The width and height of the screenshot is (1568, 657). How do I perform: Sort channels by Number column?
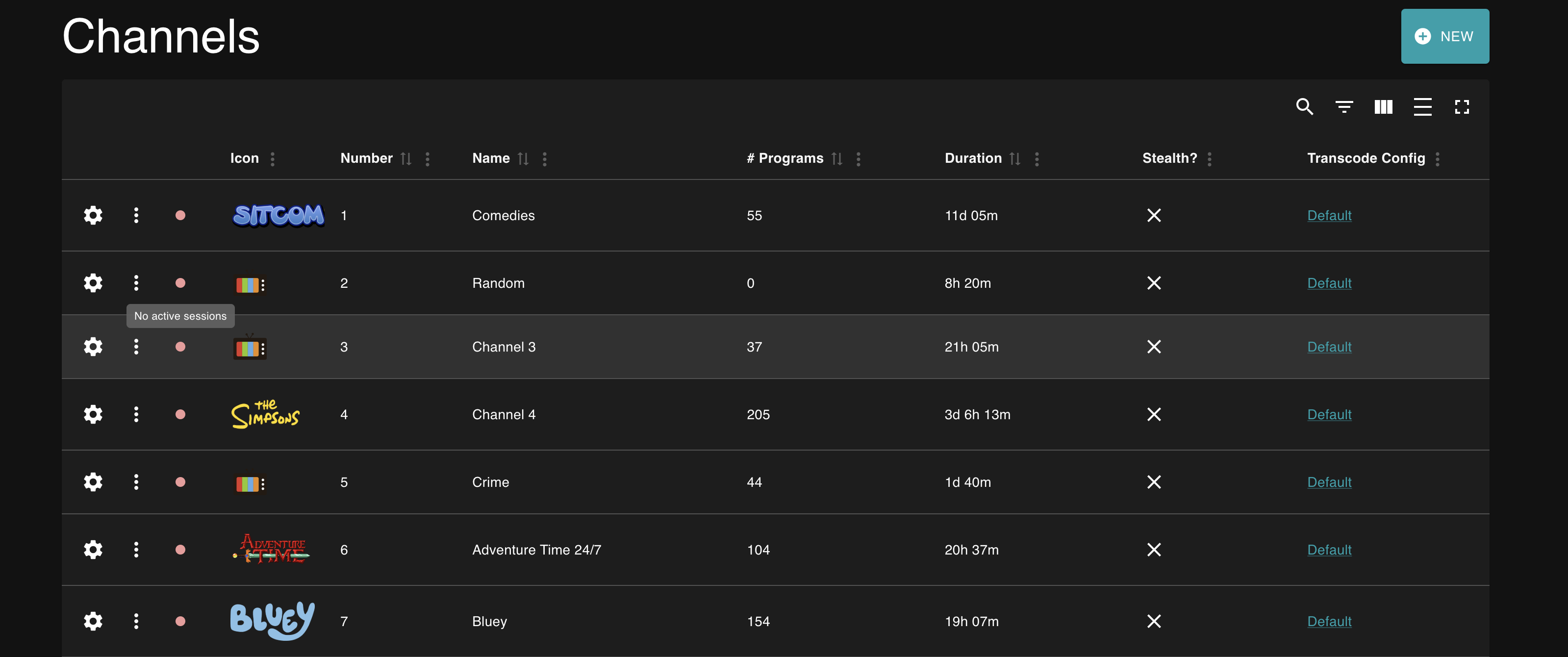pos(406,158)
